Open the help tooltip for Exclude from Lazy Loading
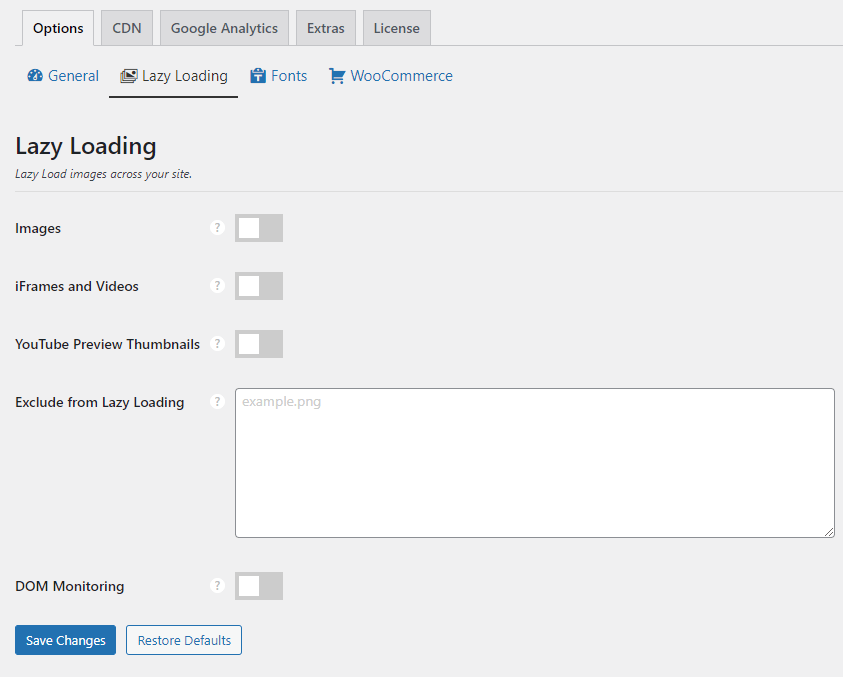Viewport: 843px width, 677px height. pos(217,402)
